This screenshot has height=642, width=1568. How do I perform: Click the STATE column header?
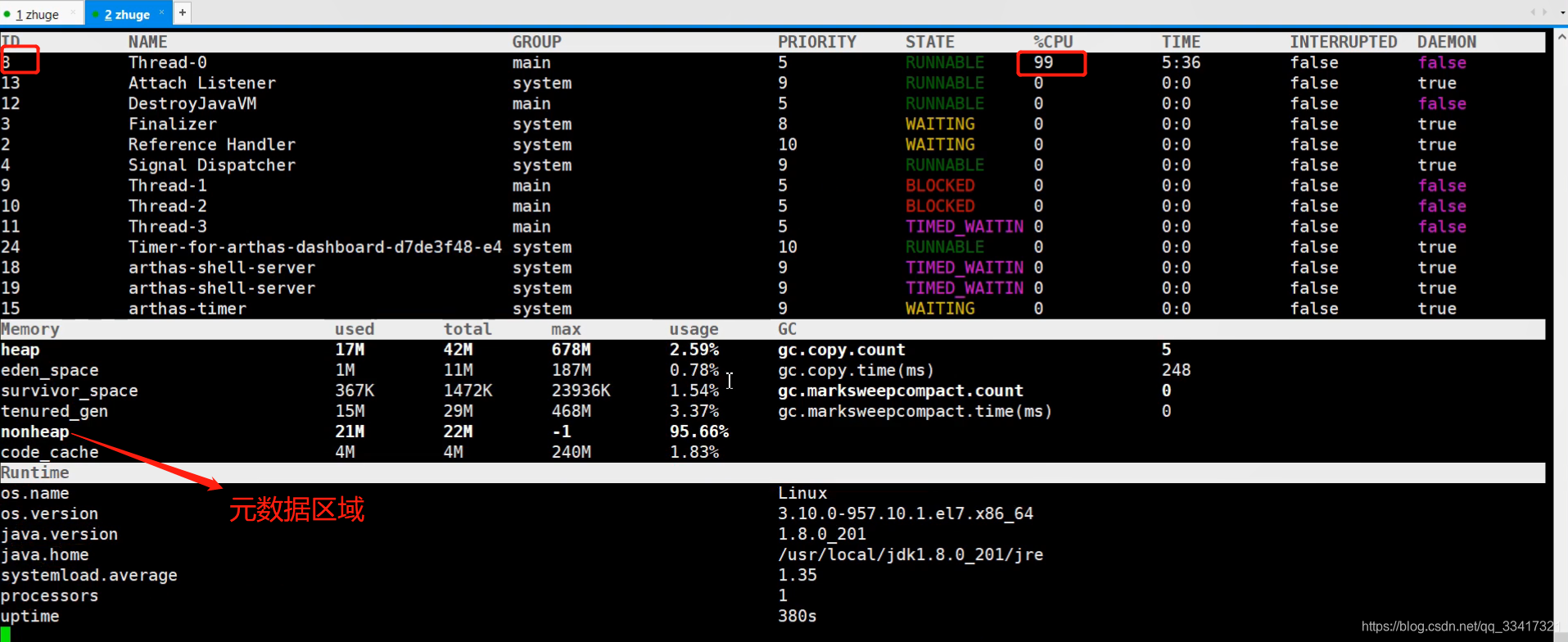pyautogui.click(x=929, y=42)
